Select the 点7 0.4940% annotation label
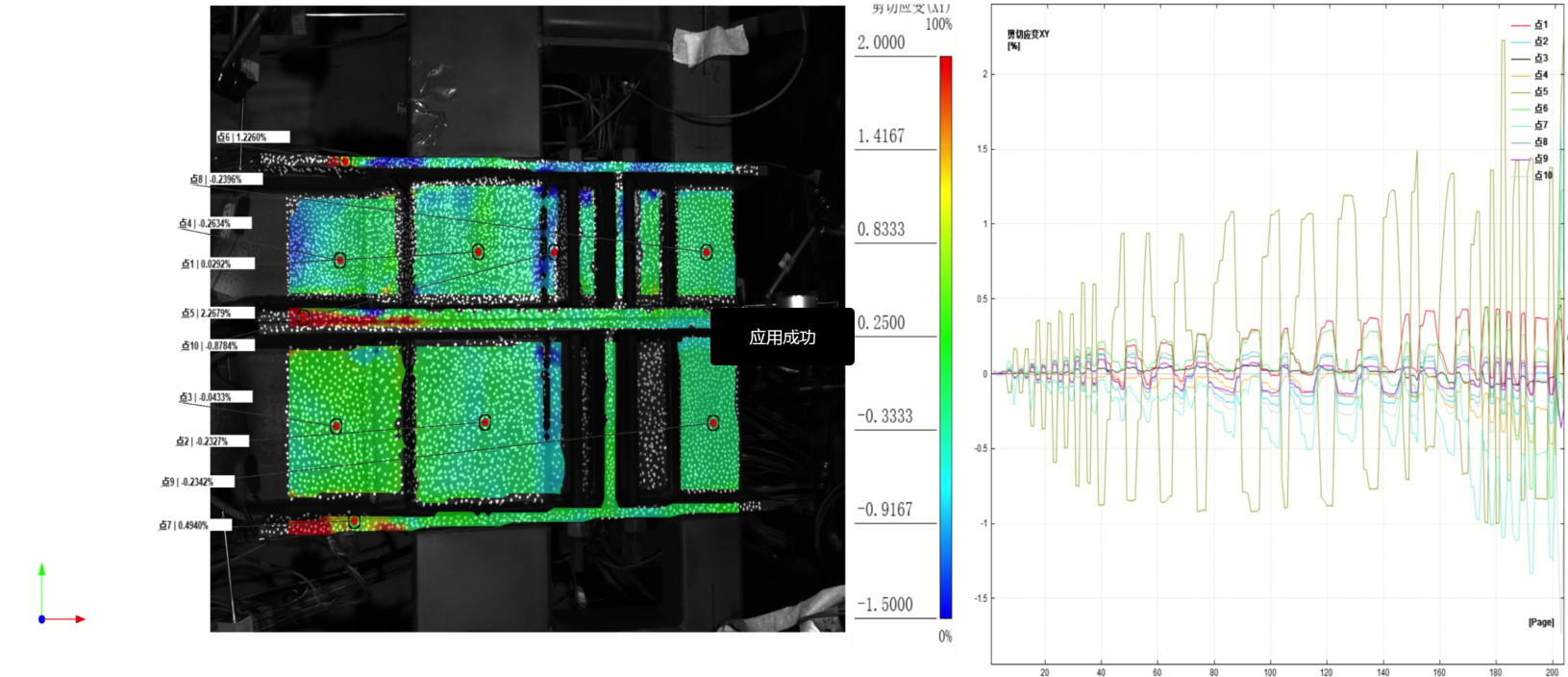1568x677 pixels. [195, 525]
